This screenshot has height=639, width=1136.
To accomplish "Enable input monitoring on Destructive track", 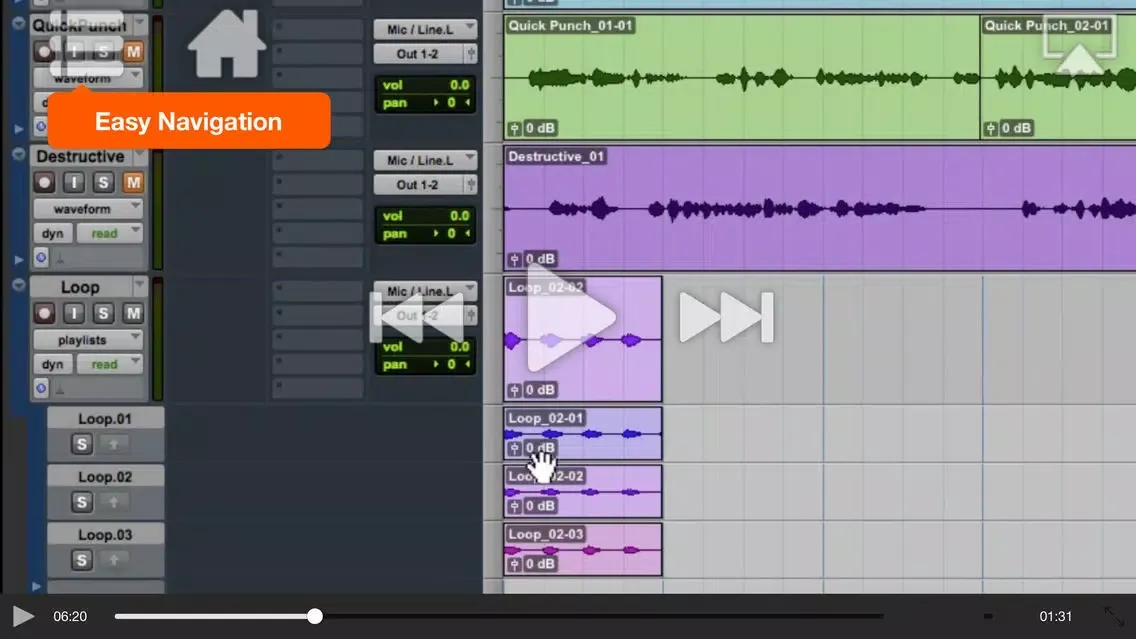I will click(x=73, y=183).
